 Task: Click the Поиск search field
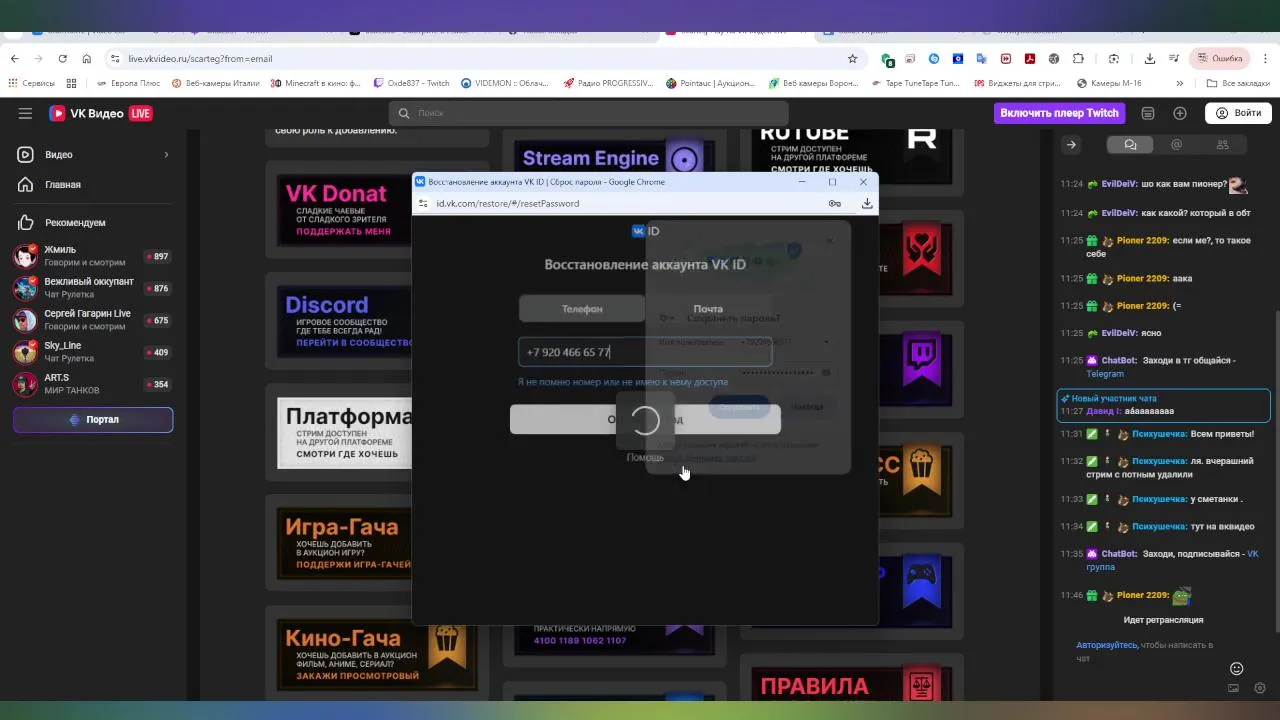coord(588,113)
